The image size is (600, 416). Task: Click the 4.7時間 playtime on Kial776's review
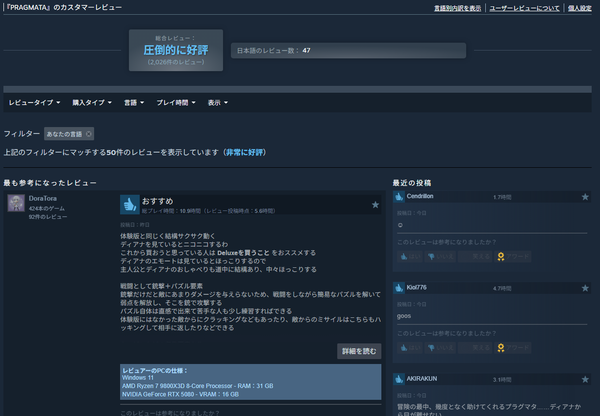(502, 288)
